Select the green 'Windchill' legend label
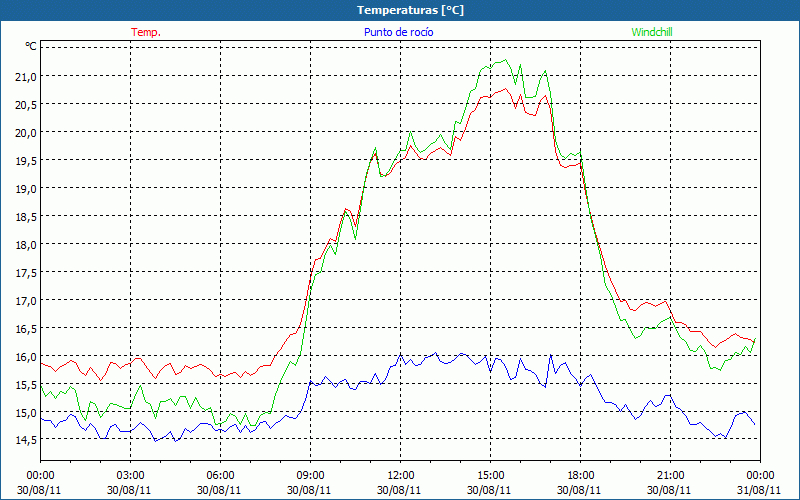The height and width of the screenshot is (500, 800). click(x=652, y=32)
